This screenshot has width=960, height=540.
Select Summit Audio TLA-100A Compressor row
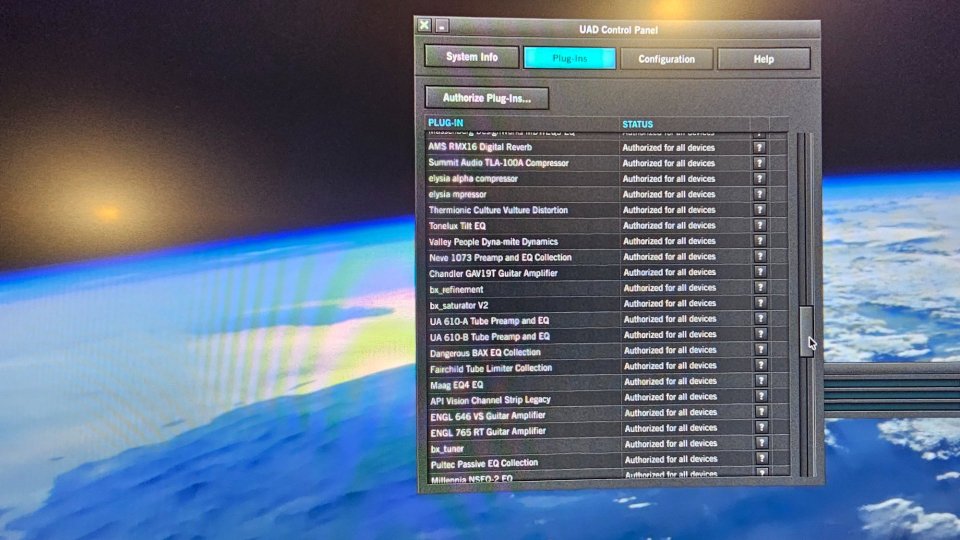(x=606, y=163)
